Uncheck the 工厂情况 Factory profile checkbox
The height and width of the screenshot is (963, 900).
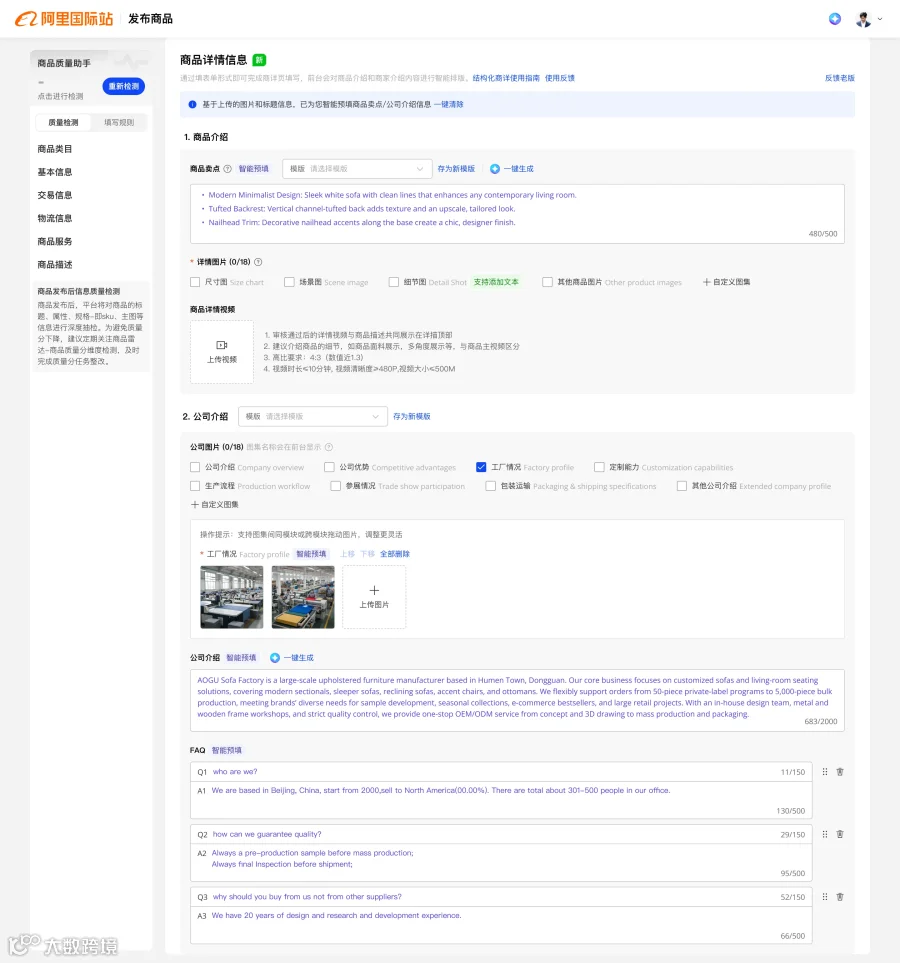(x=481, y=467)
